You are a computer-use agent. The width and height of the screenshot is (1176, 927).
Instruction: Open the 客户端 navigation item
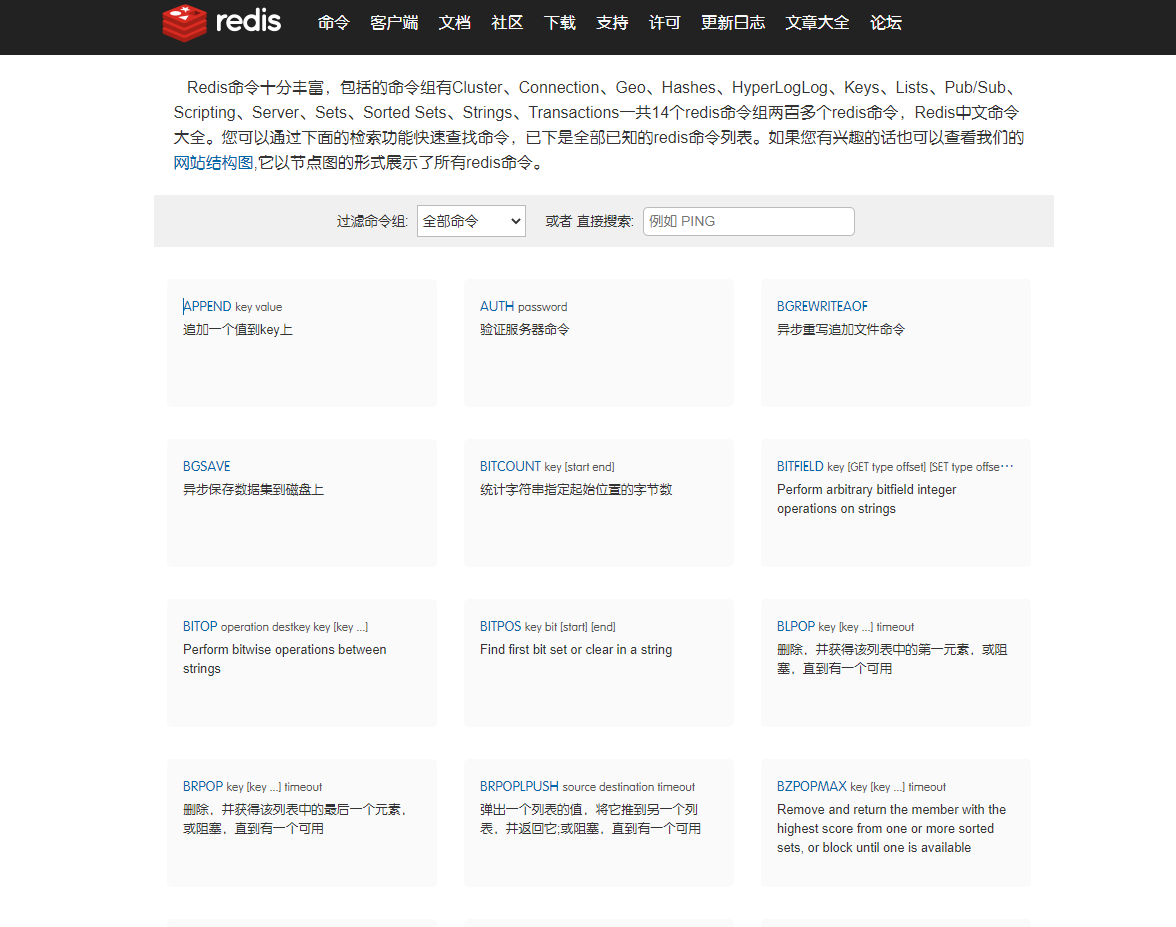pyautogui.click(x=394, y=22)
